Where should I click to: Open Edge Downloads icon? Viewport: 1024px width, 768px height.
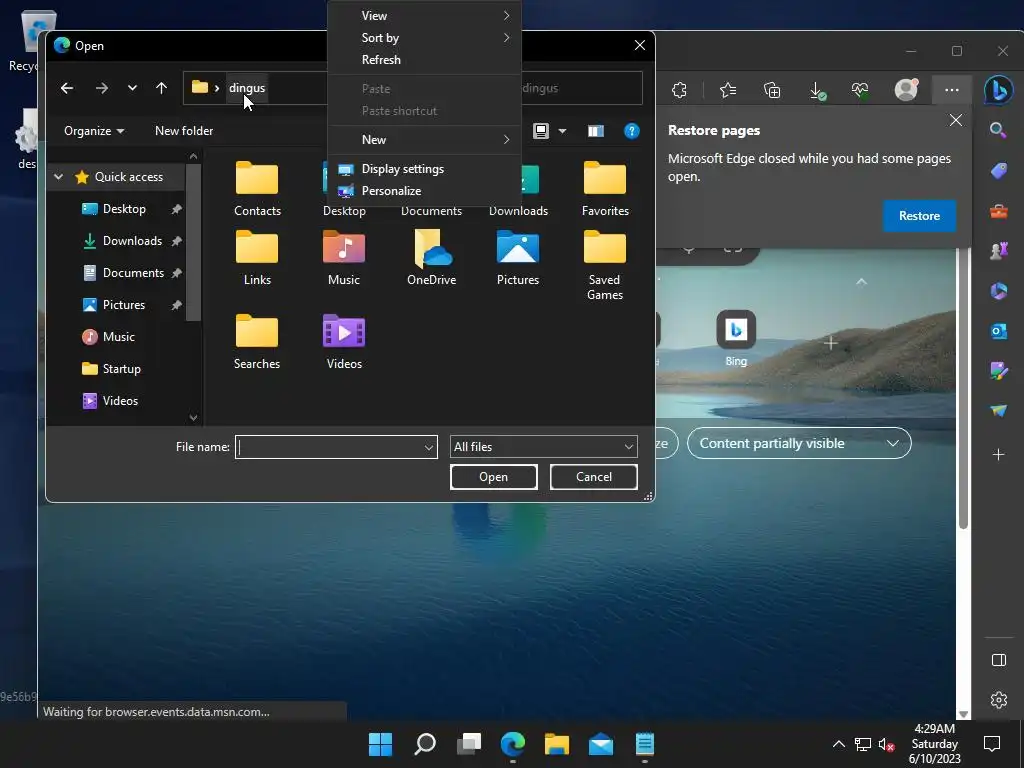[x=816, y=90]
